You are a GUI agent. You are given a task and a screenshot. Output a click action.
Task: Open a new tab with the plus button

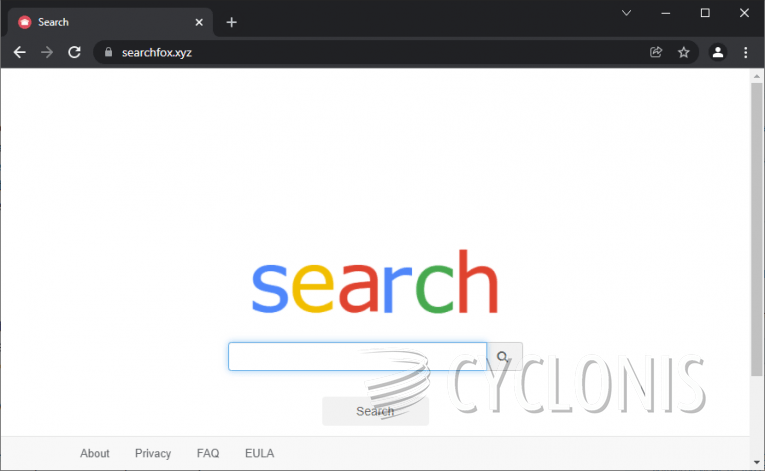pyautogui.click(x=232, y=22)
